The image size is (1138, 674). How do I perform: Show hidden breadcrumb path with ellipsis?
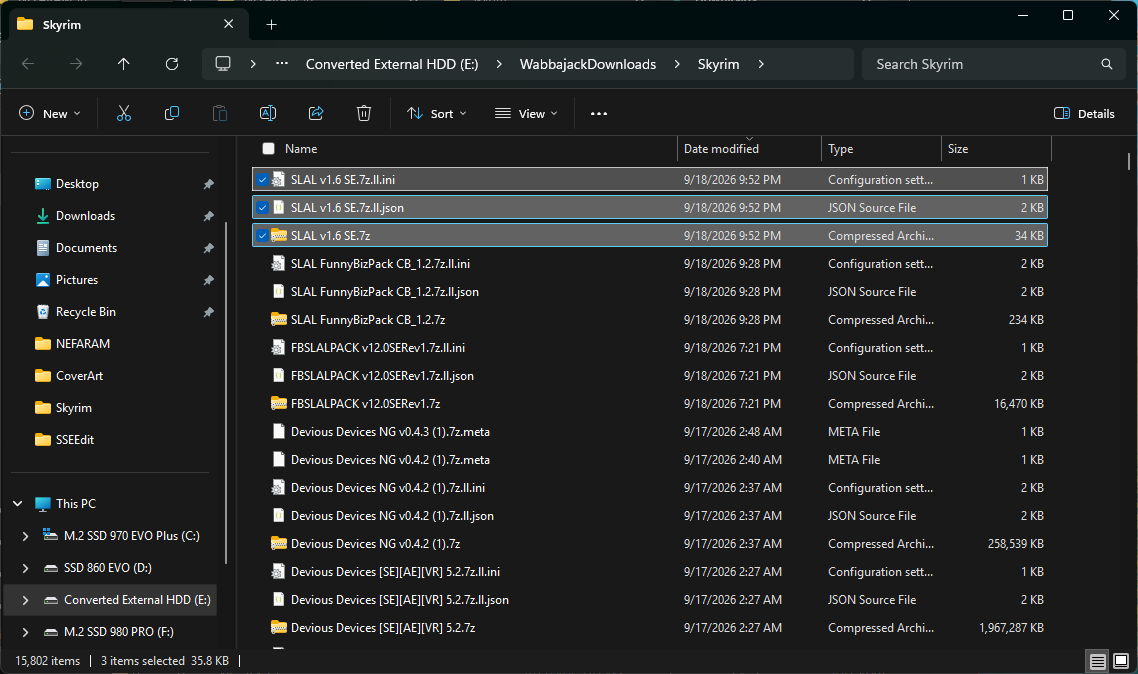tap(282, 64)
